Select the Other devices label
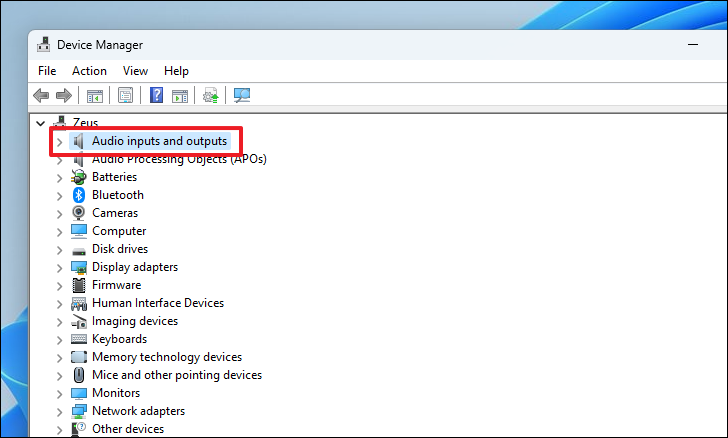Viewport: 728px width, 438px height. (128, 429)
